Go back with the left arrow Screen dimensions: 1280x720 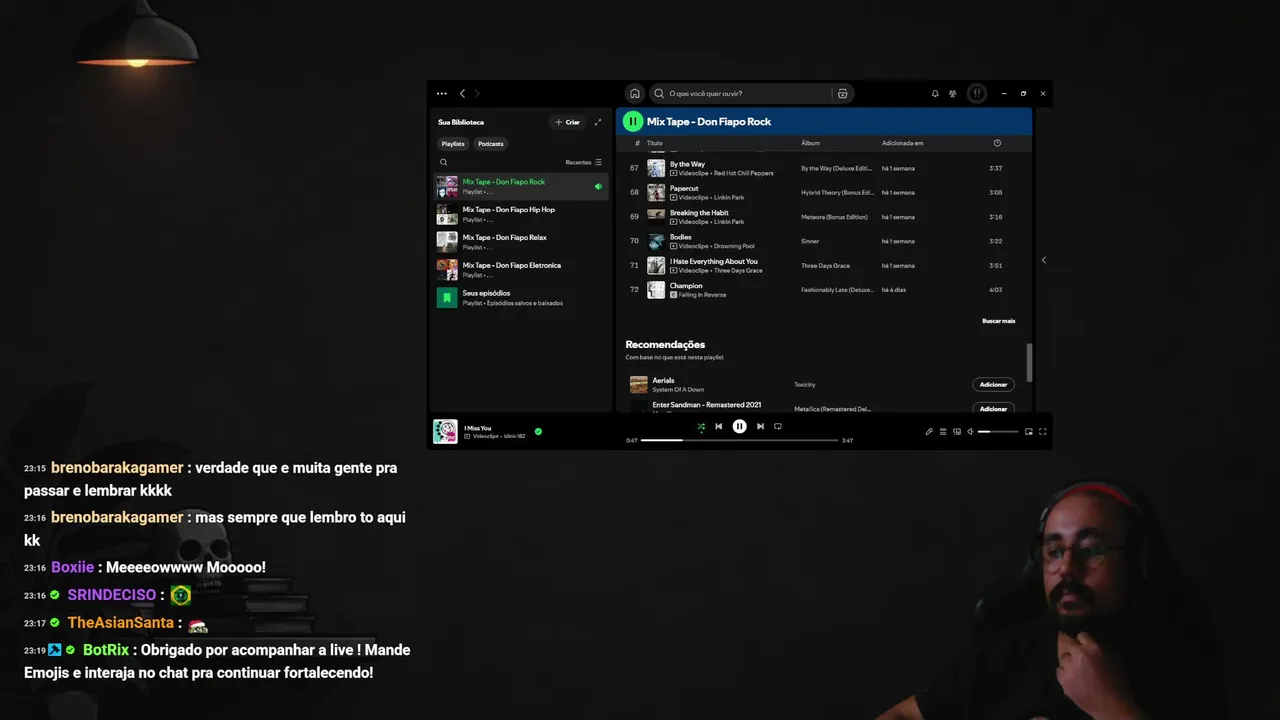[x=462, y=93]
